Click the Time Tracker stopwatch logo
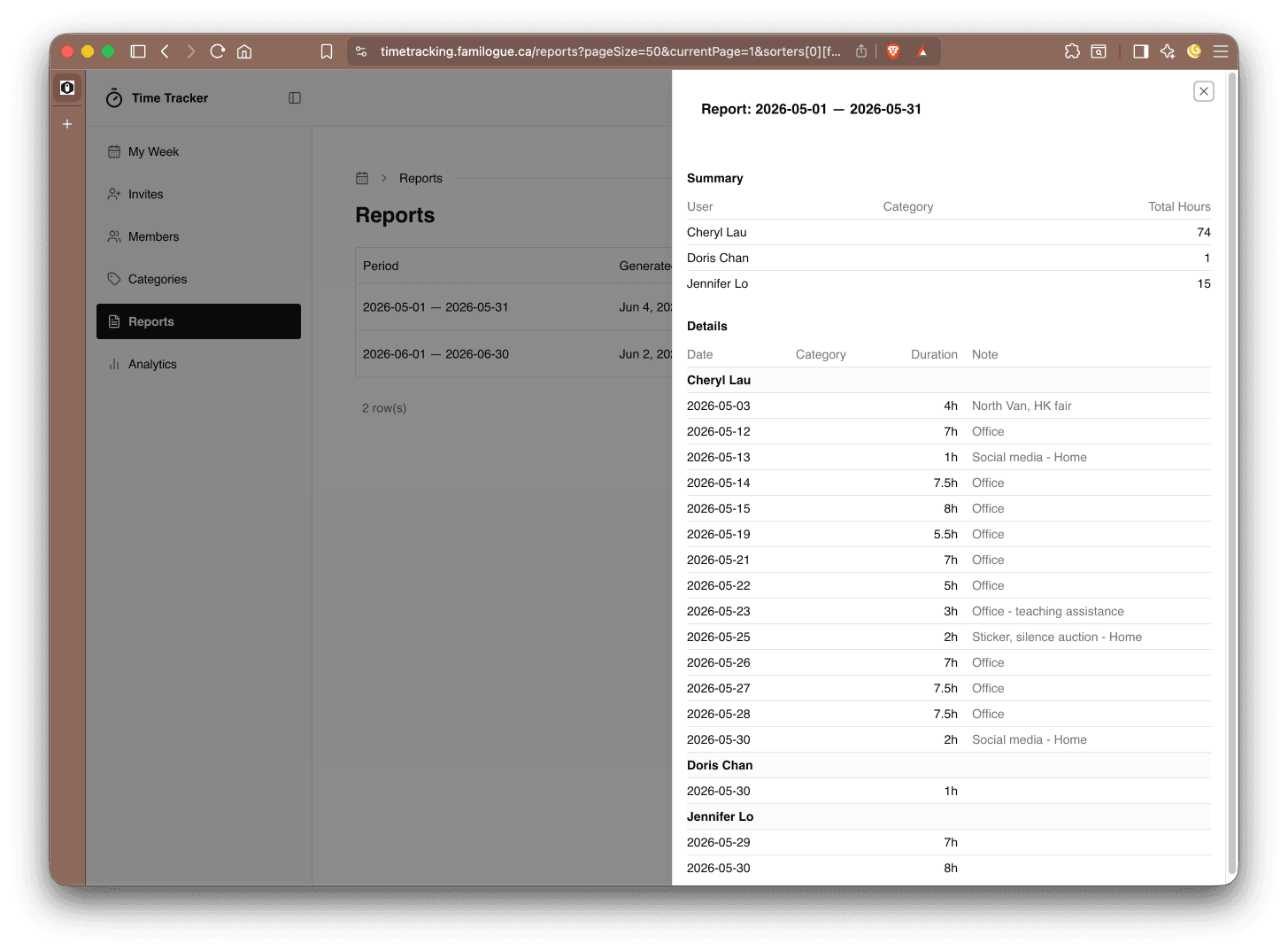1288x951 pixels. click(x=114, y=98)
